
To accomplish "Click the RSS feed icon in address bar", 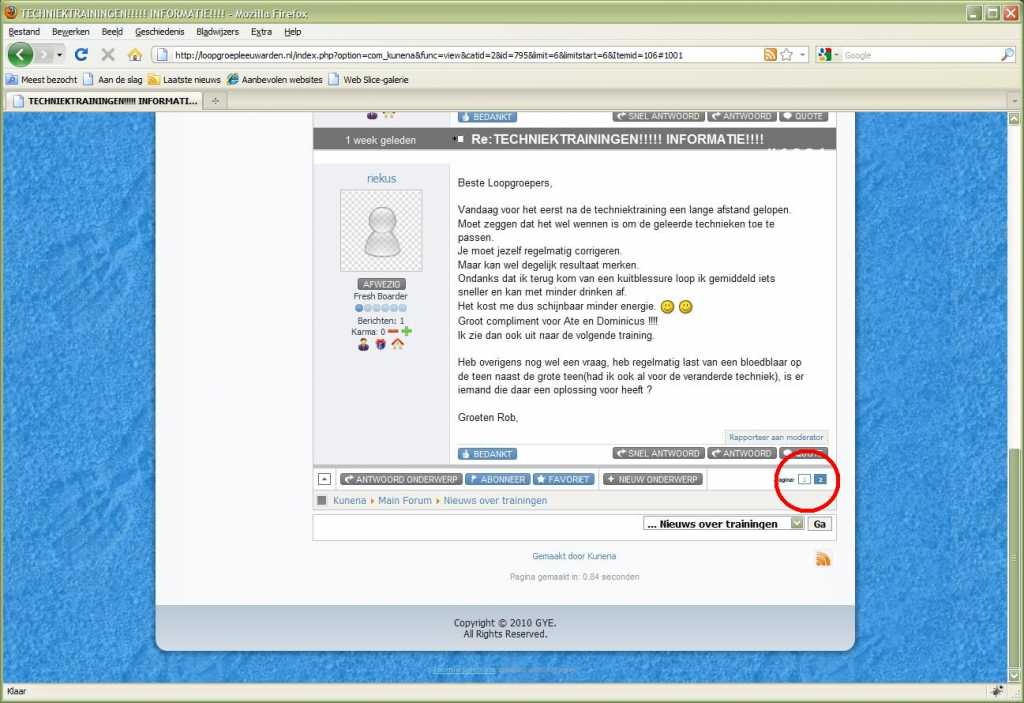I will pos(770,55).
